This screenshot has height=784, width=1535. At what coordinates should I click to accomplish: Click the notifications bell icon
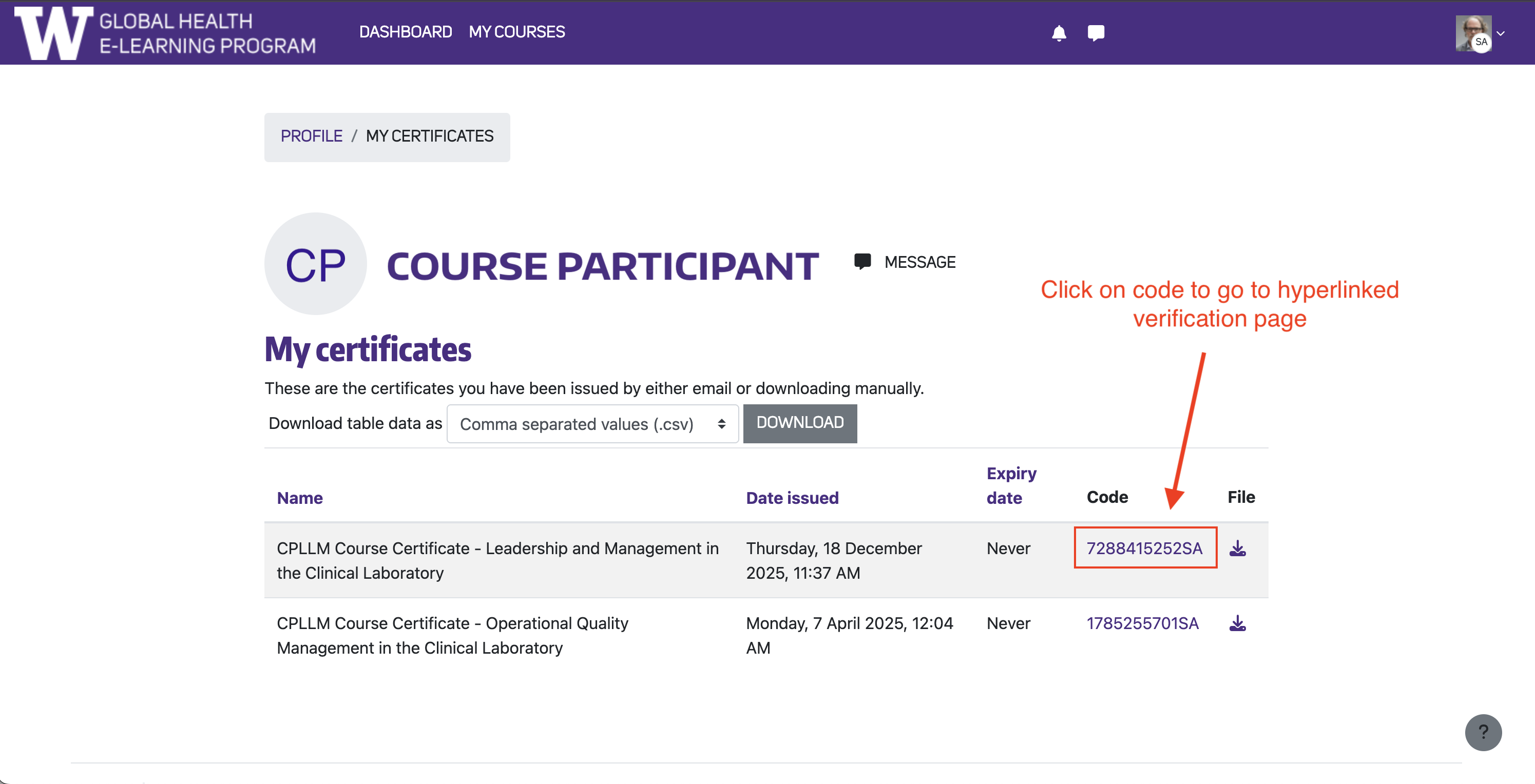point(1058,33)
